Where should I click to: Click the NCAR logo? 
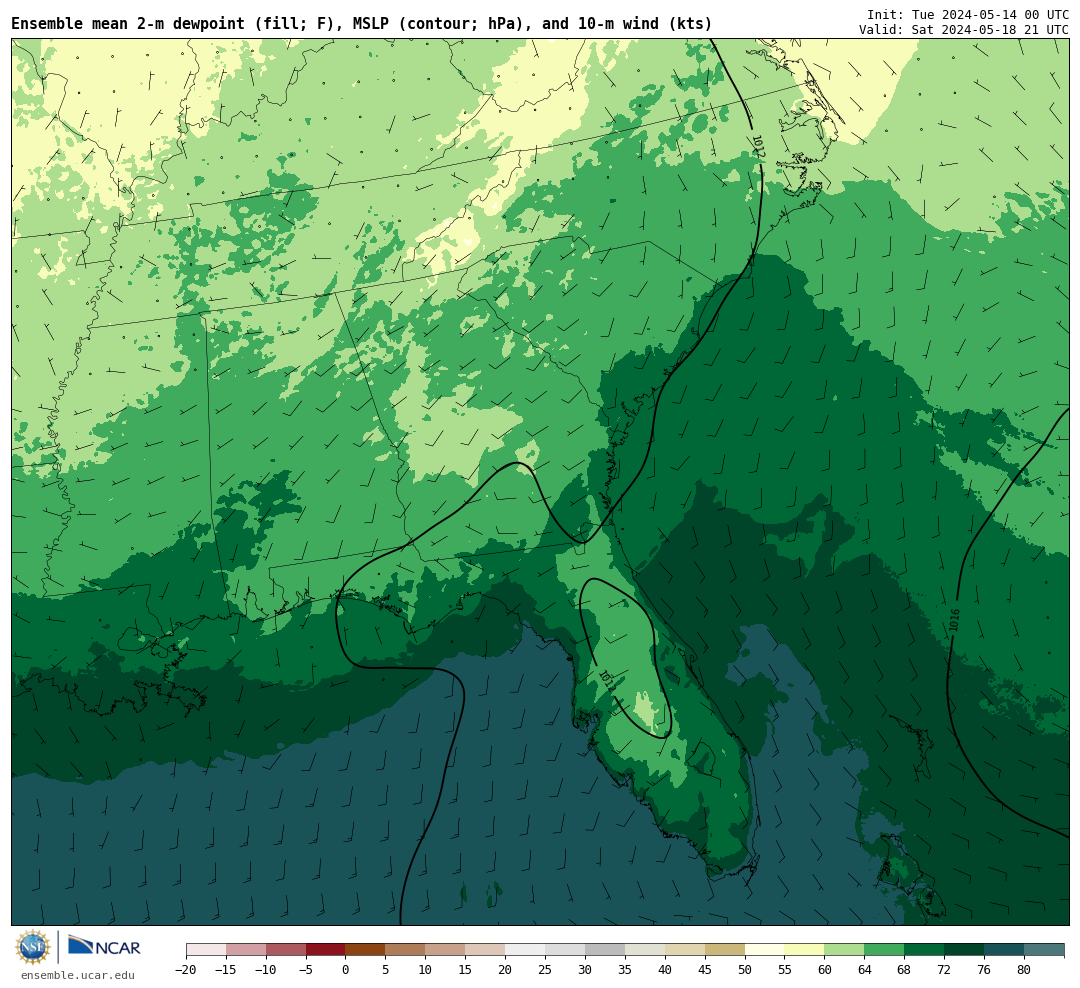[104, 946]
